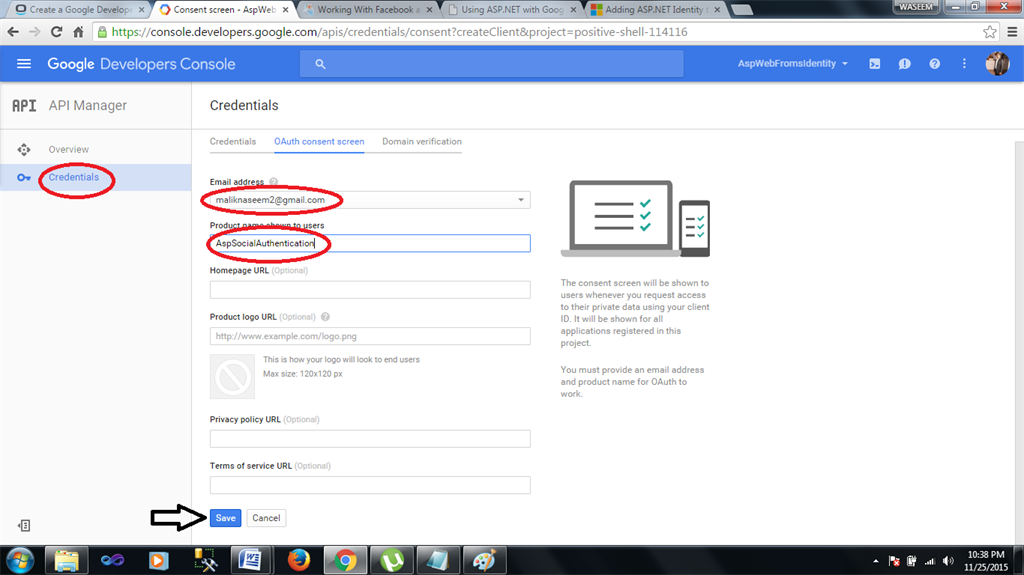Switch to Working With Facebook browser tab
The image size is (1024, 575).
368,9
